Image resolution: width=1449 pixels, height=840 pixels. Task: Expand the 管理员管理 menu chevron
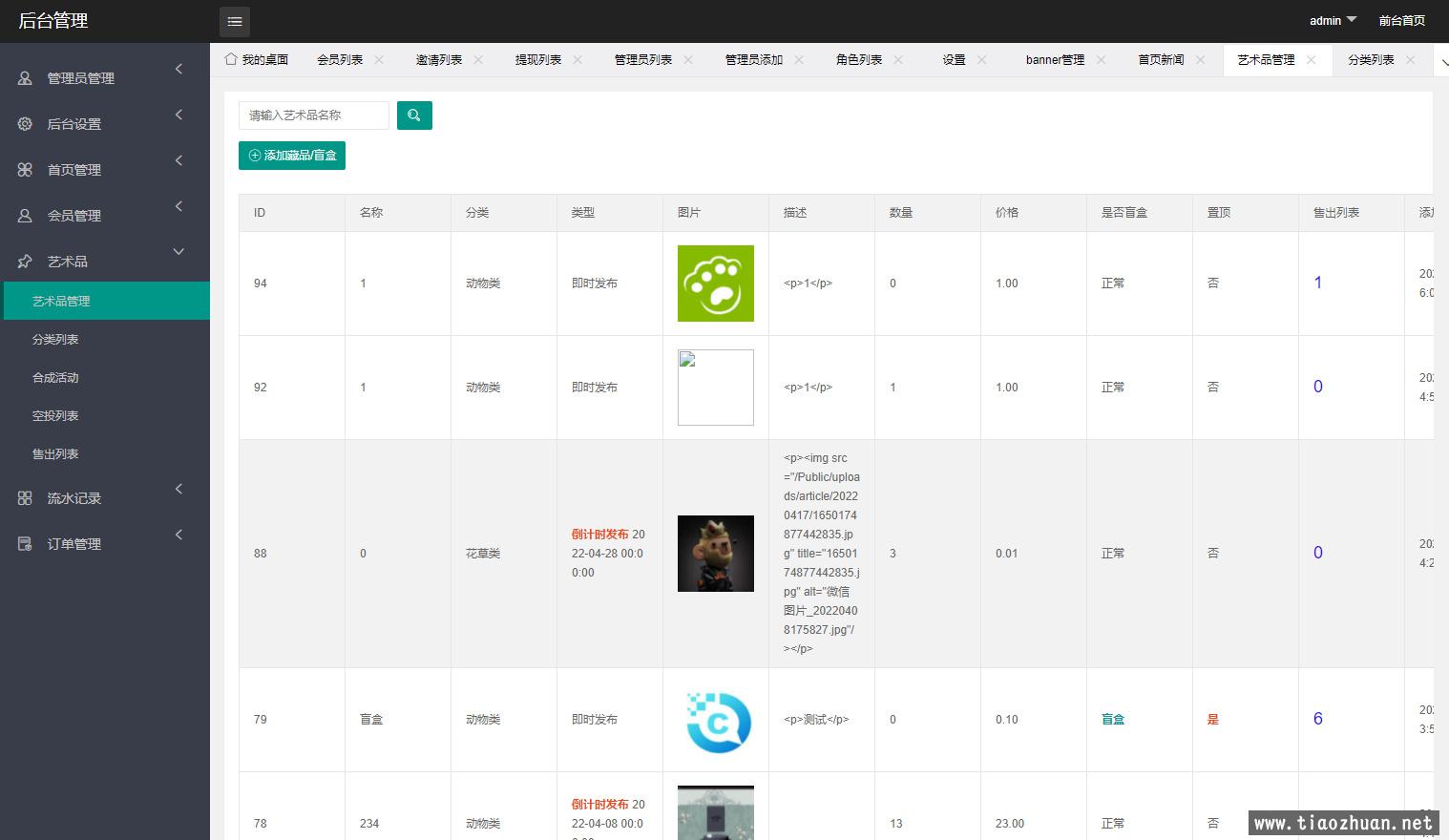tap(178, 69)
